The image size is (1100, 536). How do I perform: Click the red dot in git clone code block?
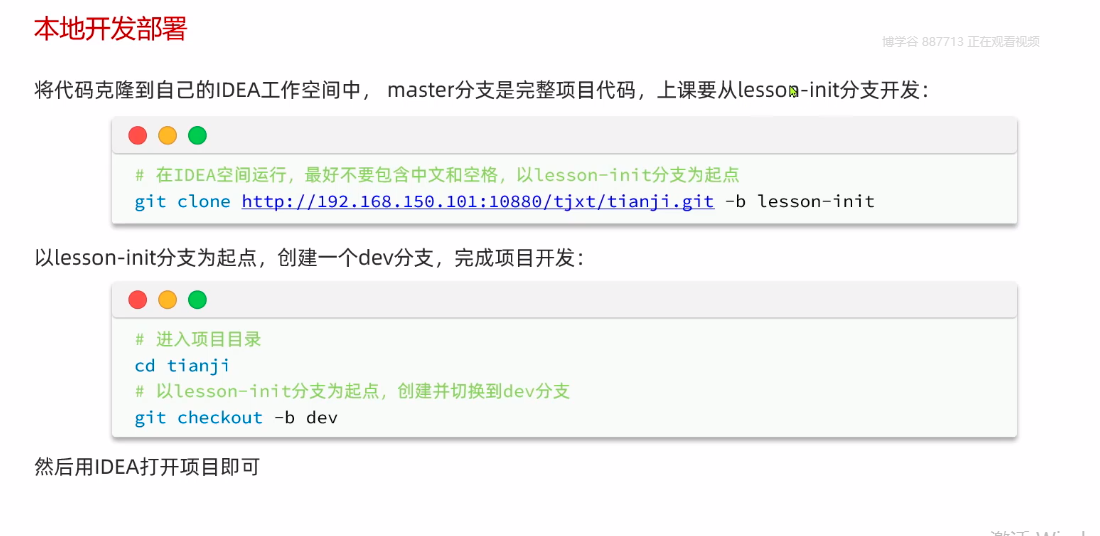click(138, 136)
